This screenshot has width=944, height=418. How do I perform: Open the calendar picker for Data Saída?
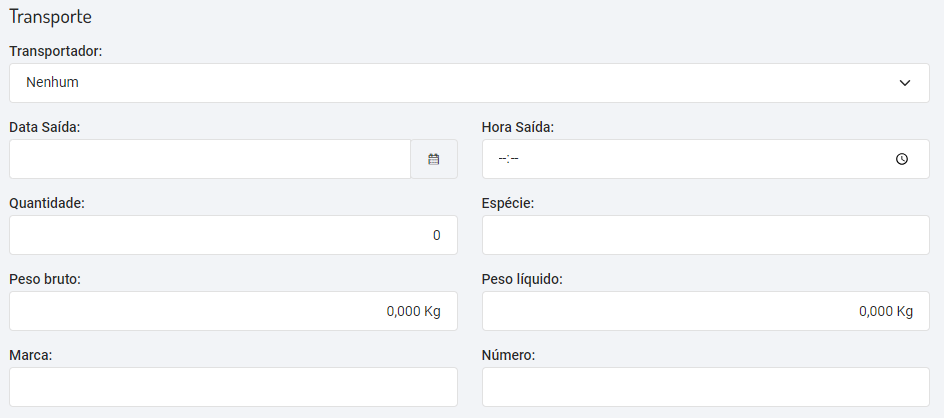pyautogui.click(x=434, y=159)
